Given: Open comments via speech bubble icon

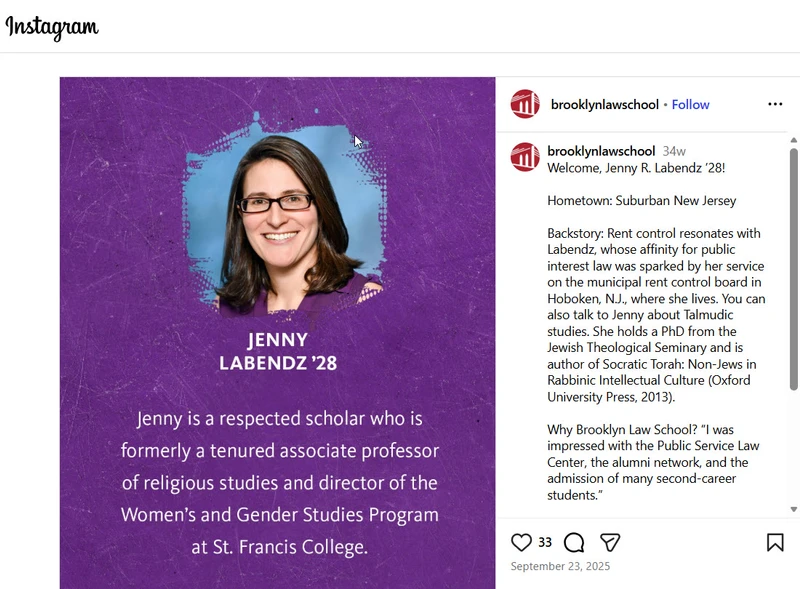Looking at the screenshot, I should point(574,542).
